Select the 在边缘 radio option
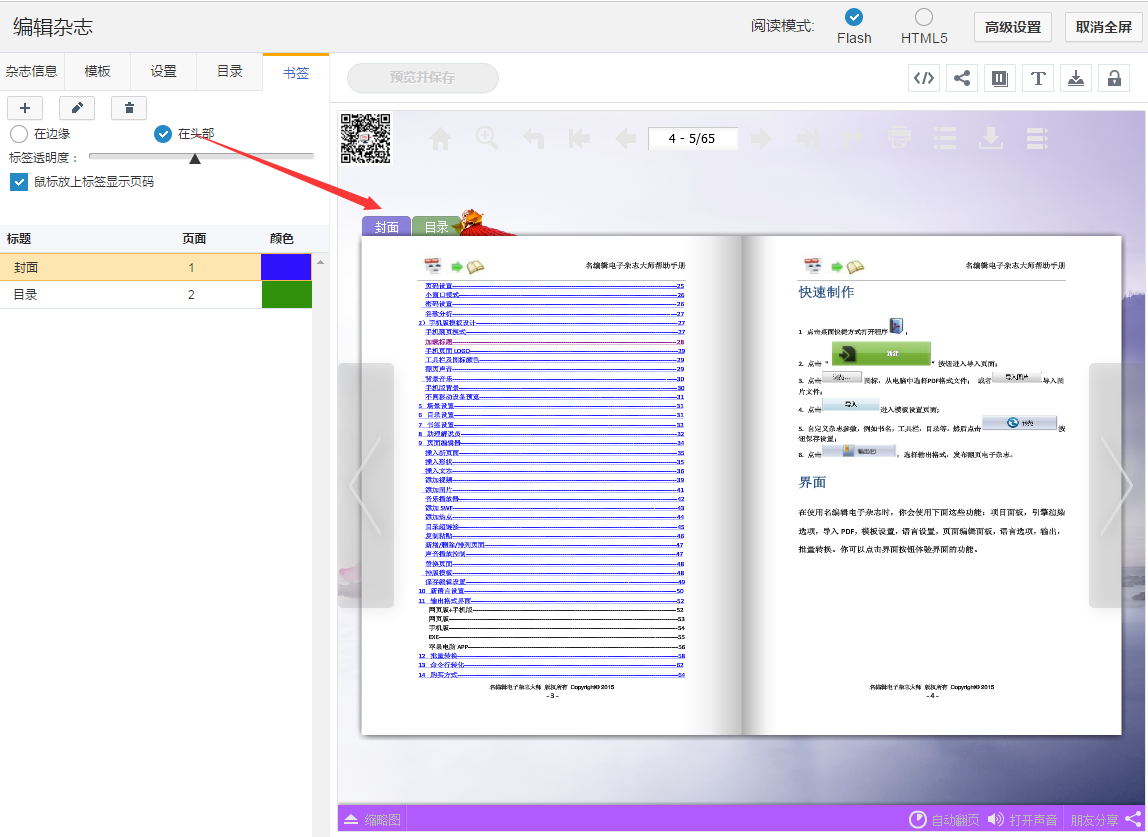1148x837 pixels. pyautogui.click(x=19, y=134)
